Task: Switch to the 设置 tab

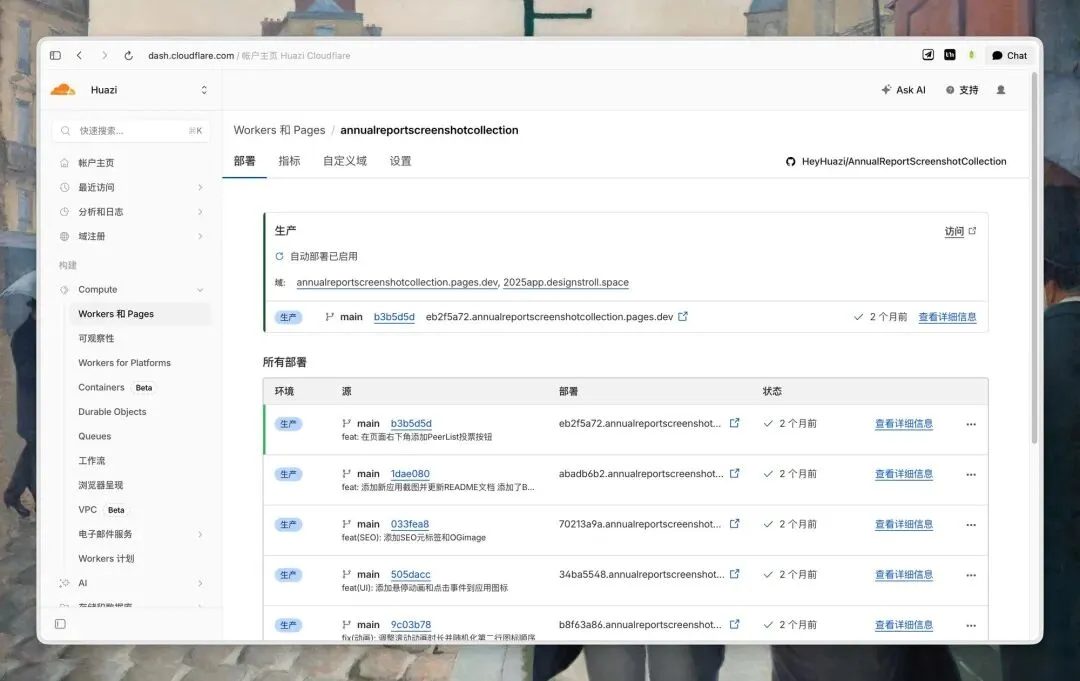Action: tap(400, 161)
